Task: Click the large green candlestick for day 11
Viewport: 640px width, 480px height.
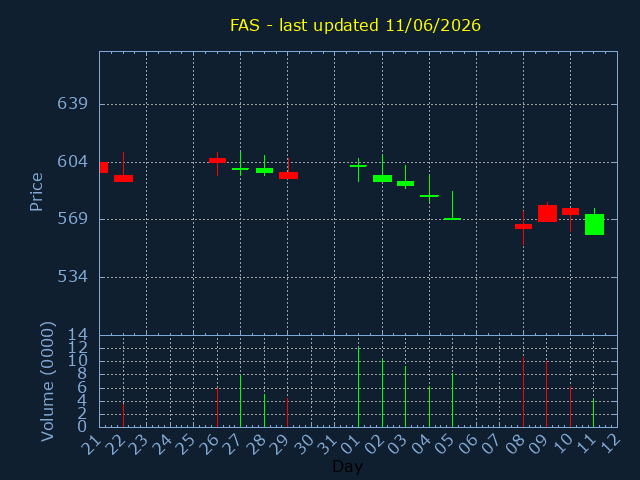Action: coord(594,224)
